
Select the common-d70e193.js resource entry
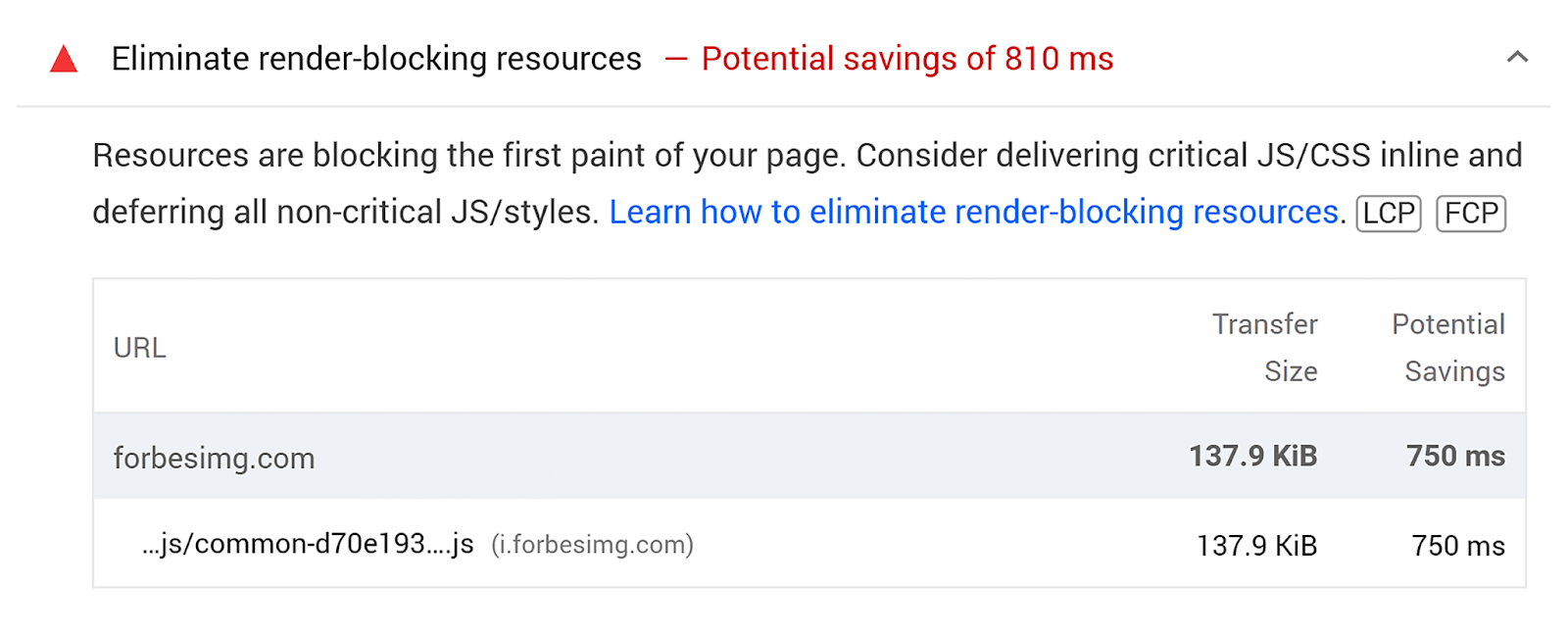[x=307, y=544]
